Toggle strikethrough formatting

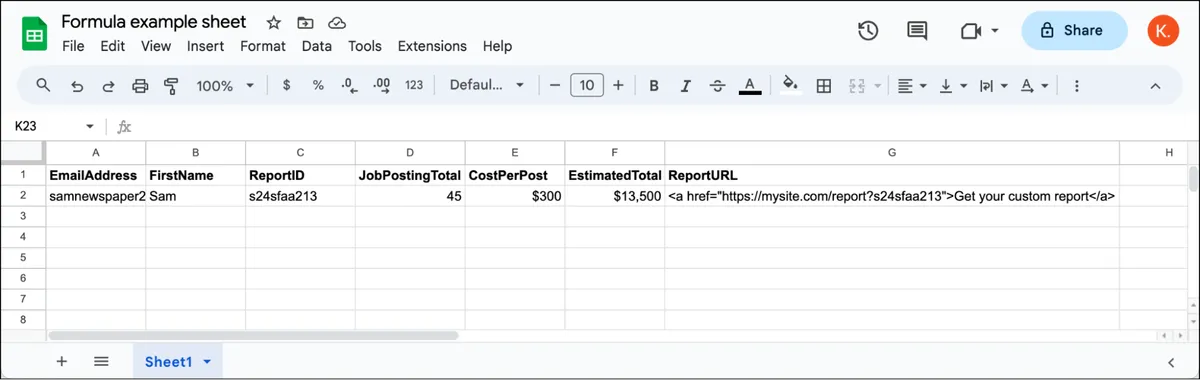[x=717, y=86]
